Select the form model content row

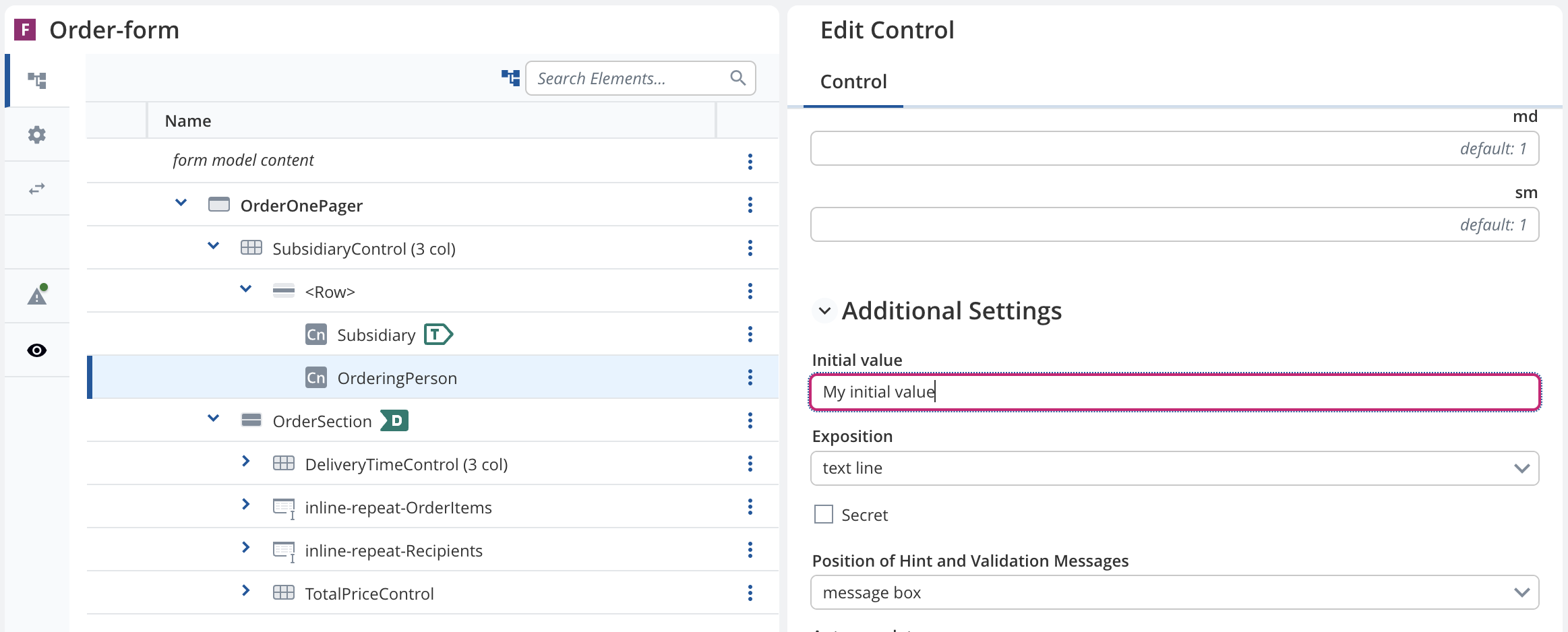point(433,161)
